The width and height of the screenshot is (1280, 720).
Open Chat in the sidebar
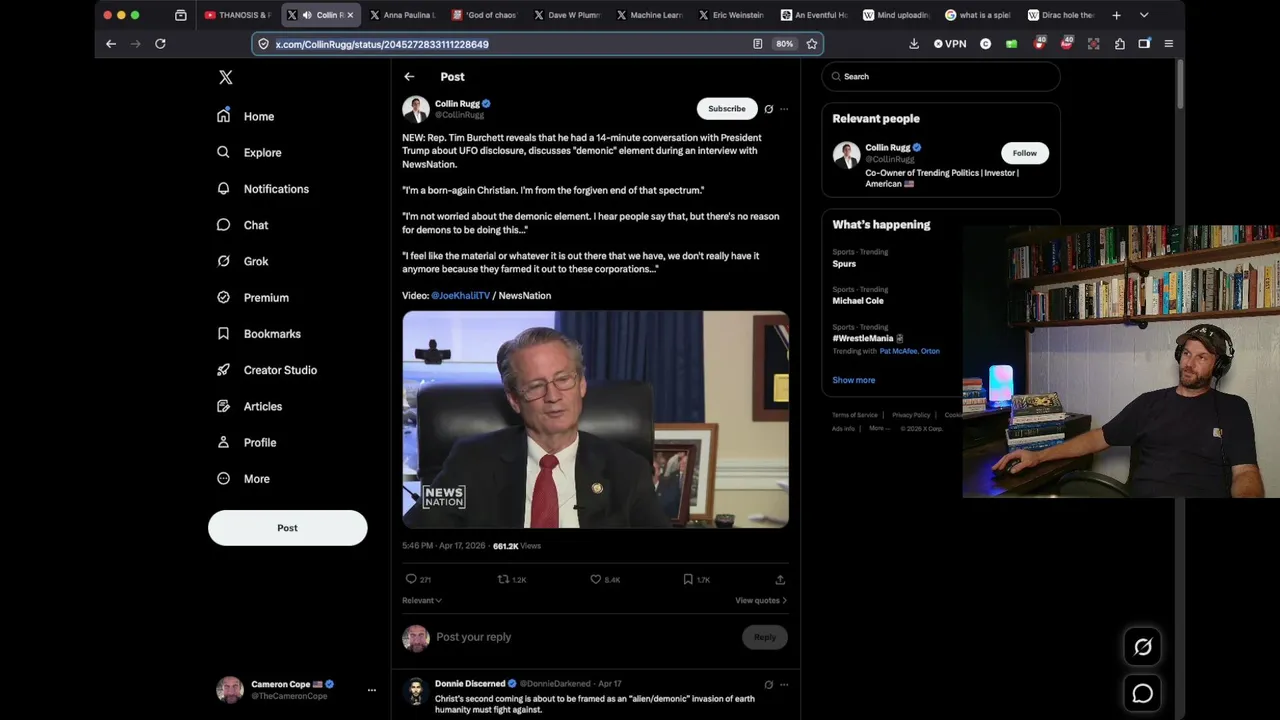[243, 225]
